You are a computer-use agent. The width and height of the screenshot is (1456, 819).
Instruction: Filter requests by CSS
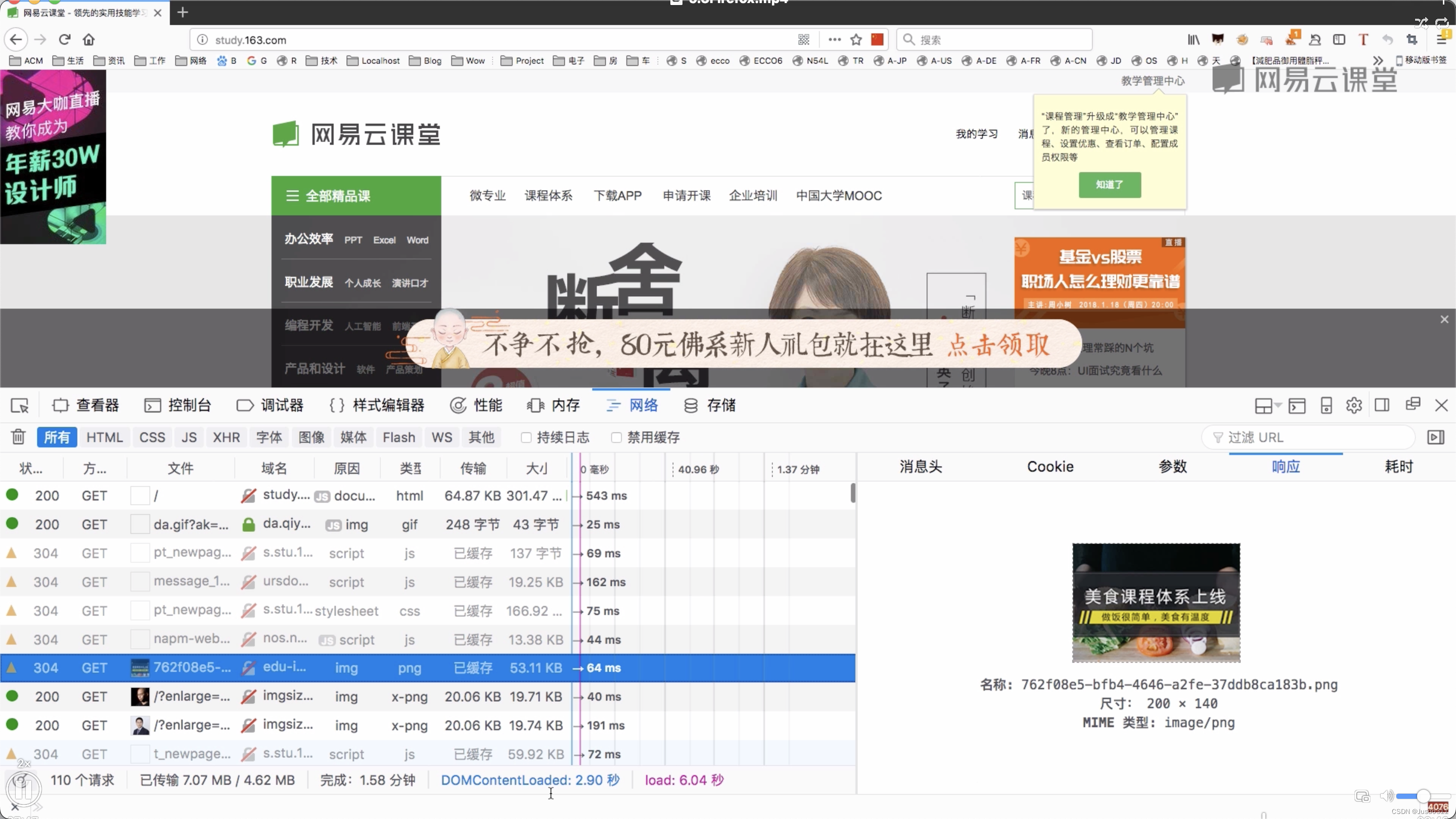[152, 437]
